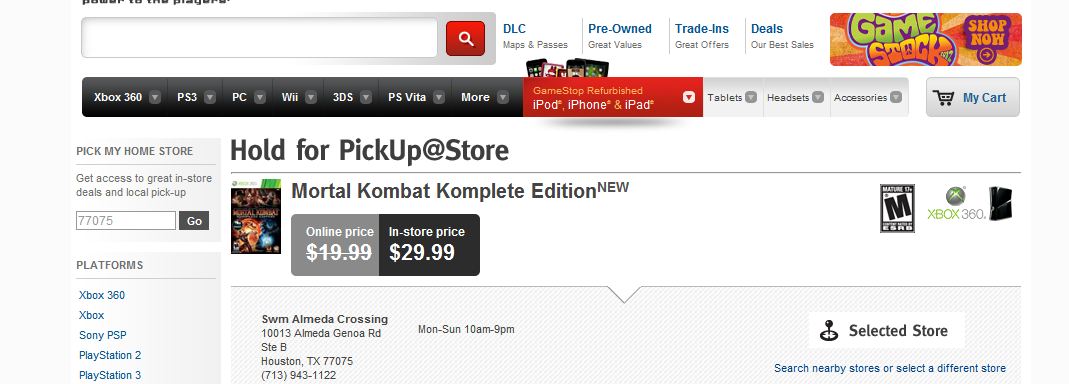This screenshot has width=1069, height=384.
Task: Open the More menu dropdown arrow
Action: 502,98
